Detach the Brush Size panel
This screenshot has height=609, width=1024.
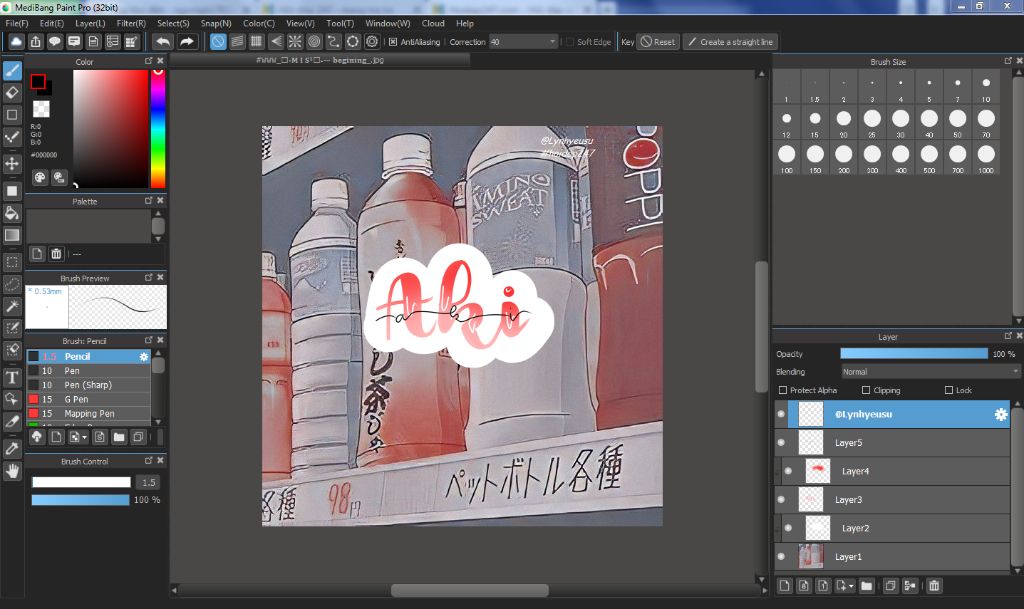[x=1008, y=61]
